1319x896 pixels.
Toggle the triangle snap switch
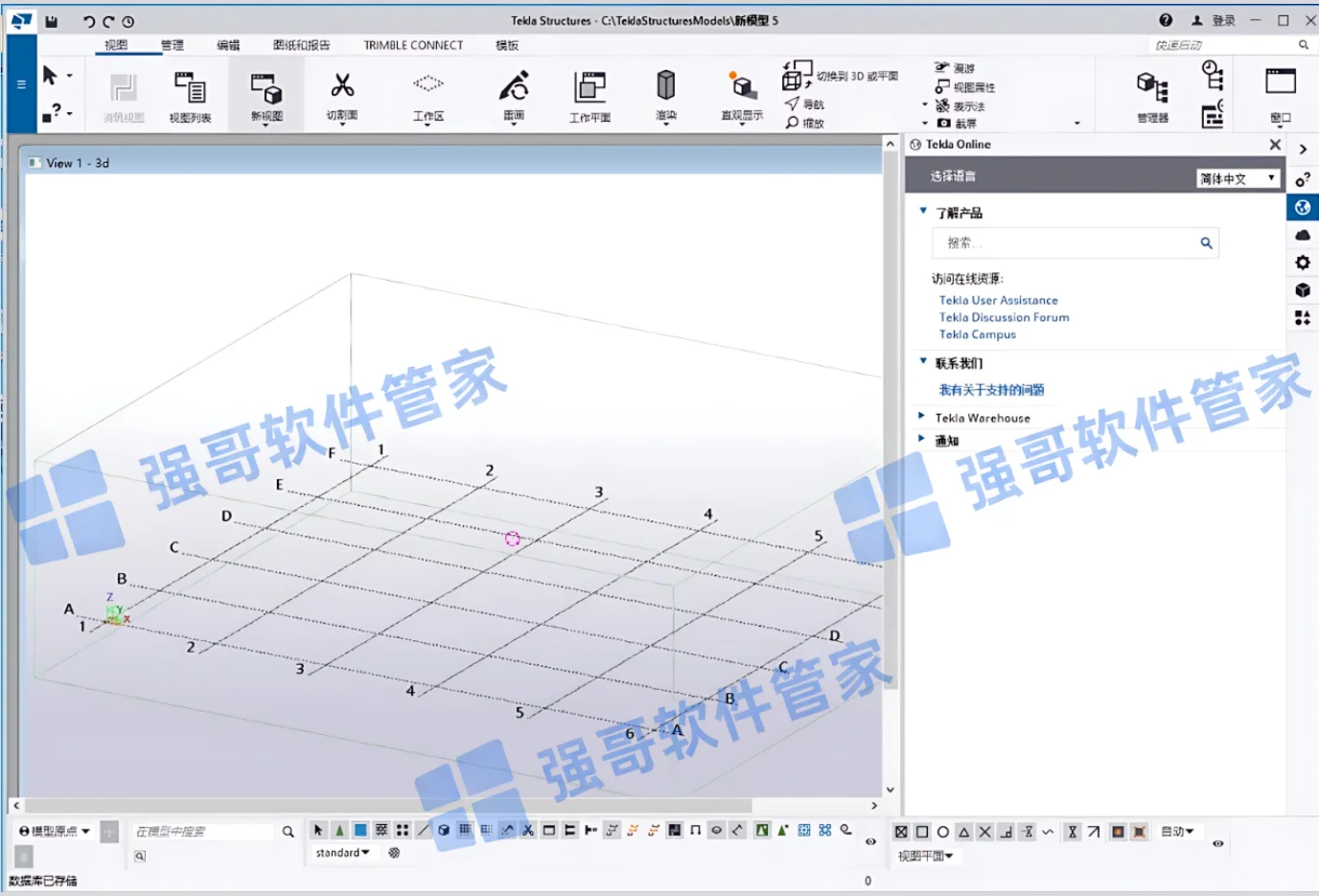pos(964,832)
